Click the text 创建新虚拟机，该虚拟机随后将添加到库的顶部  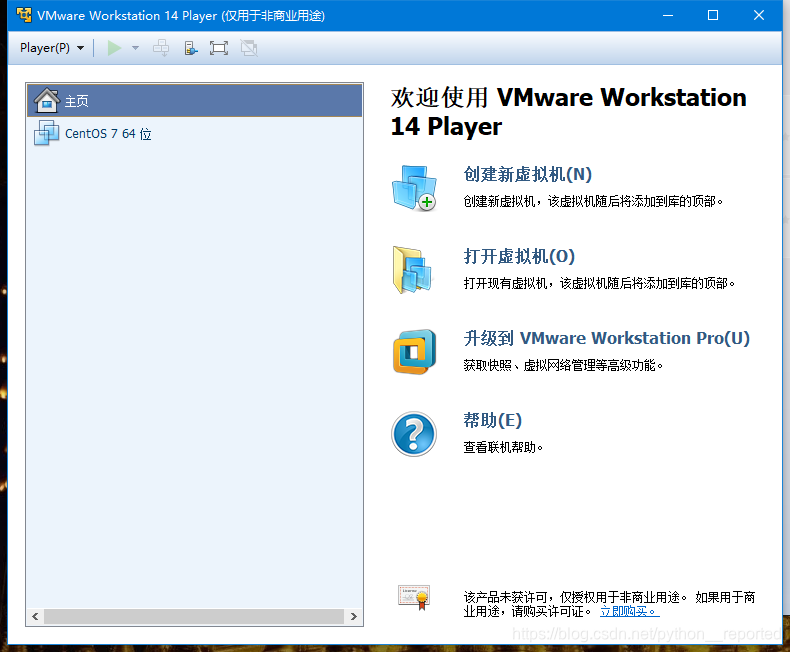593,202
